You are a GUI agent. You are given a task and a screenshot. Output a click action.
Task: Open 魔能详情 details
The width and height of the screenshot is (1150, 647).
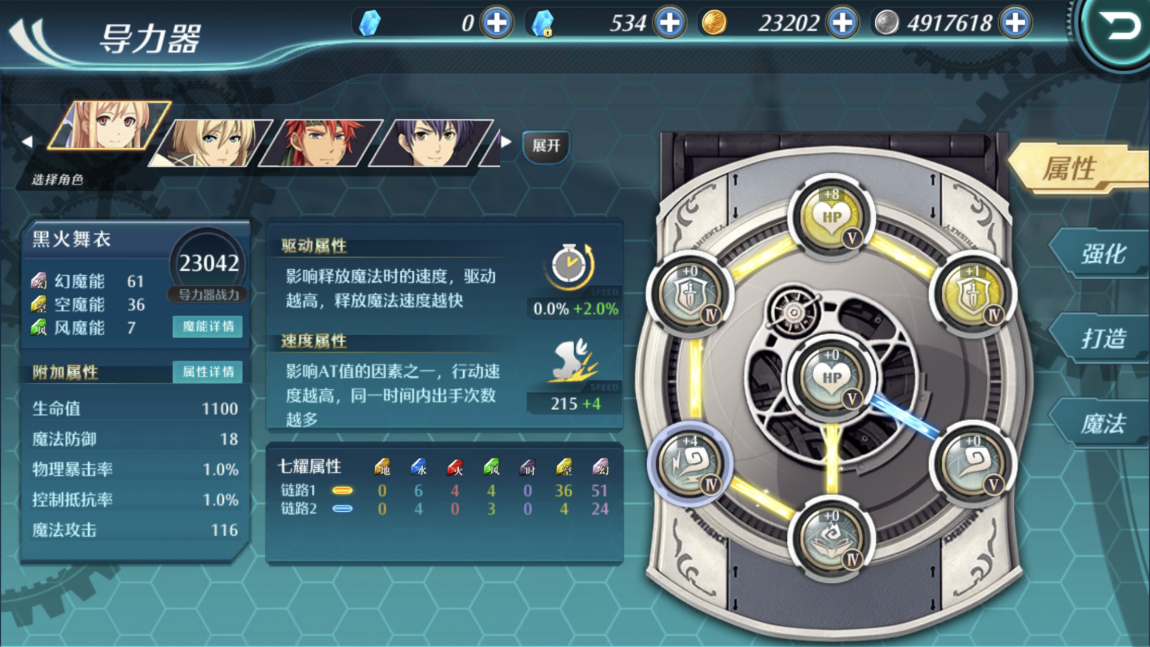click(x=208, y=326)
